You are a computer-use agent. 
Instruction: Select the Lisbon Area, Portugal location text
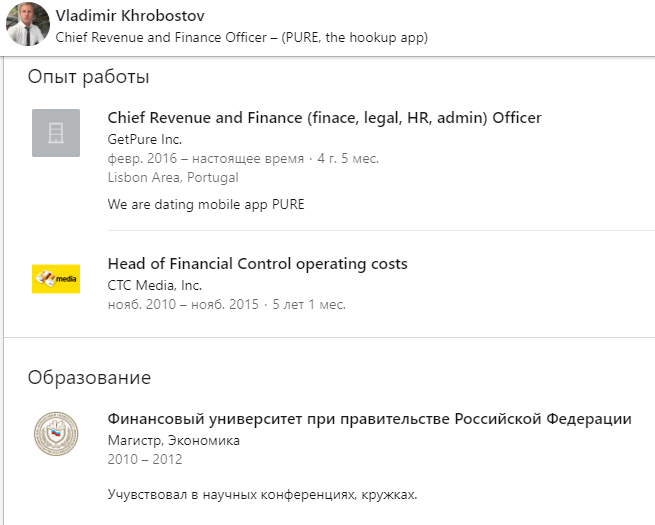[173, 178]
